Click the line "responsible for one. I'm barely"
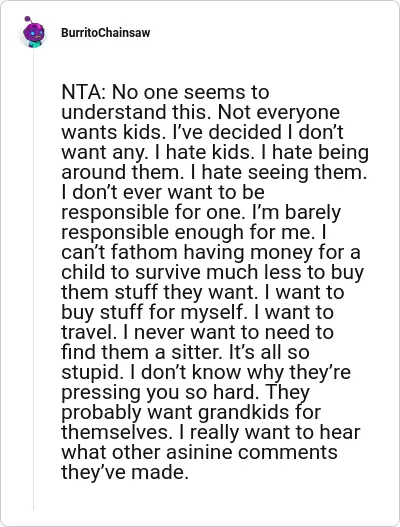This screenshot has height=527, width=400. pos(201,212)
